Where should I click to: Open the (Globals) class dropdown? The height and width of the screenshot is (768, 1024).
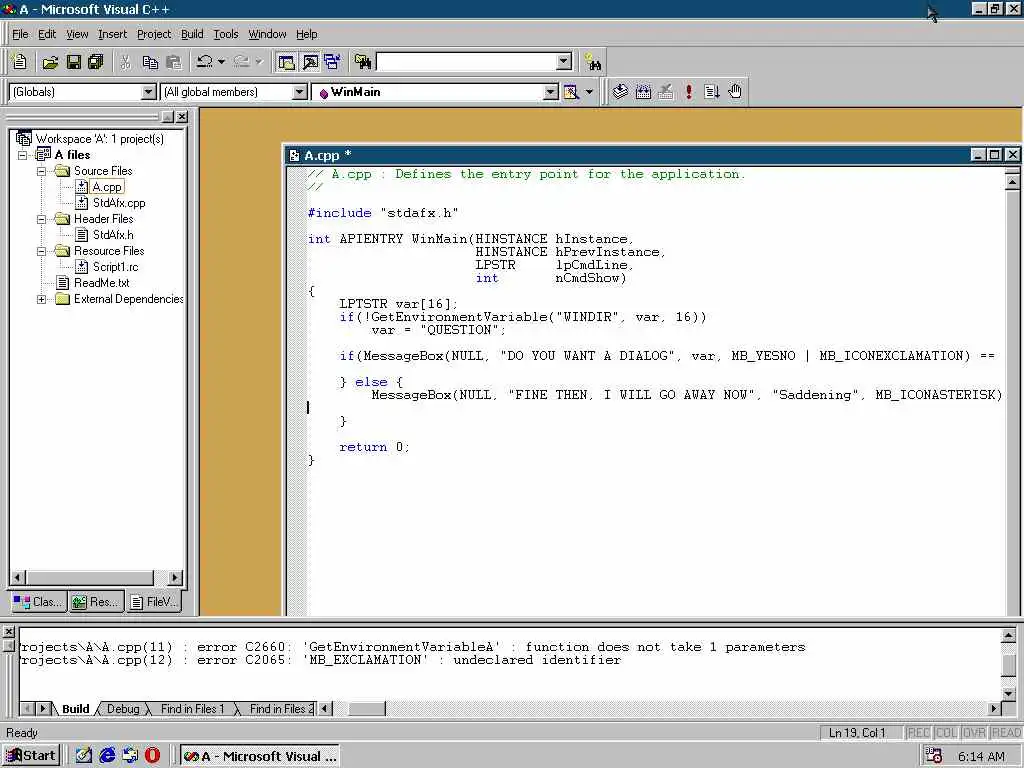pos(149,92)
